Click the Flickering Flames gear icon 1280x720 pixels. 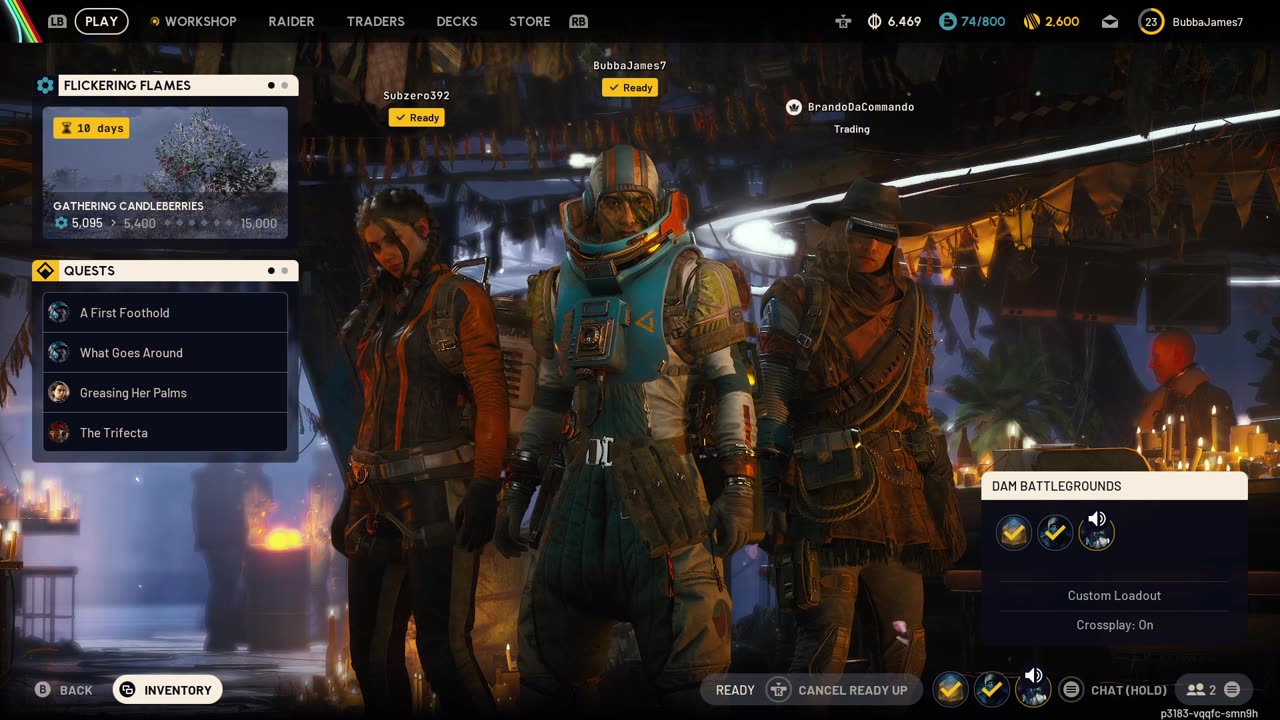click(x=45, y=85)
